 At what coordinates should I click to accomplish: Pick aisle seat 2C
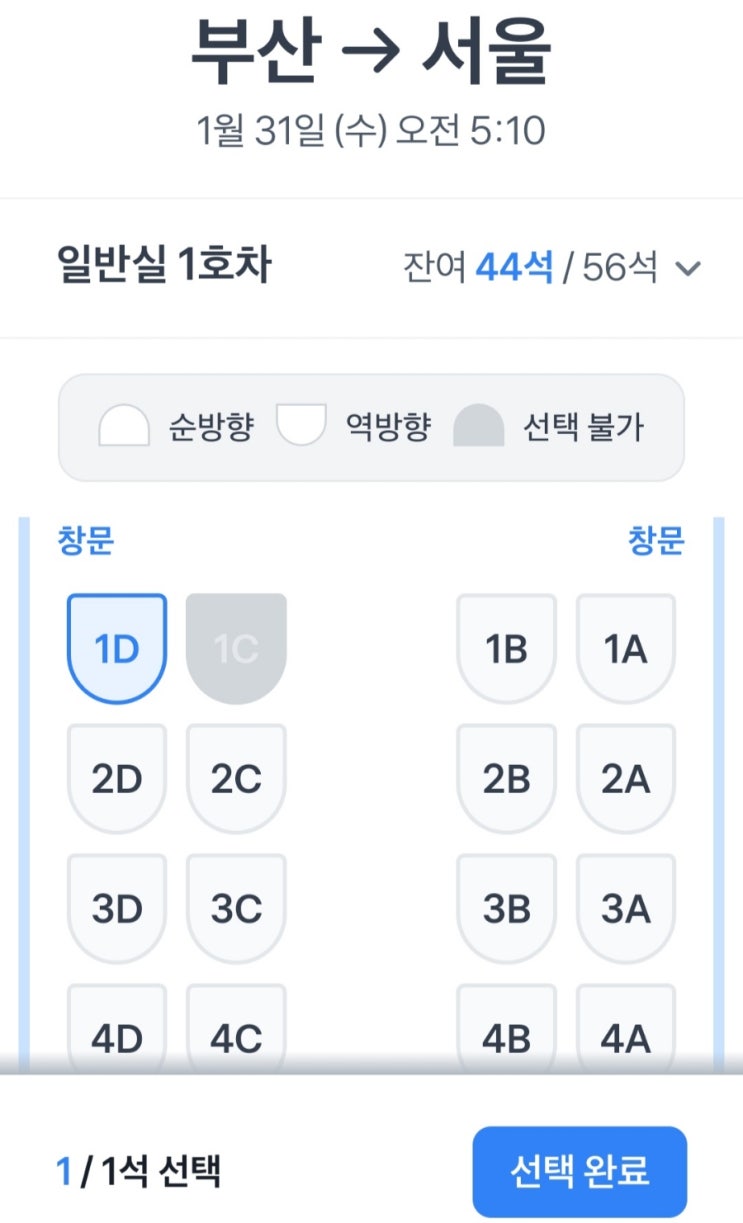point(236,779)
